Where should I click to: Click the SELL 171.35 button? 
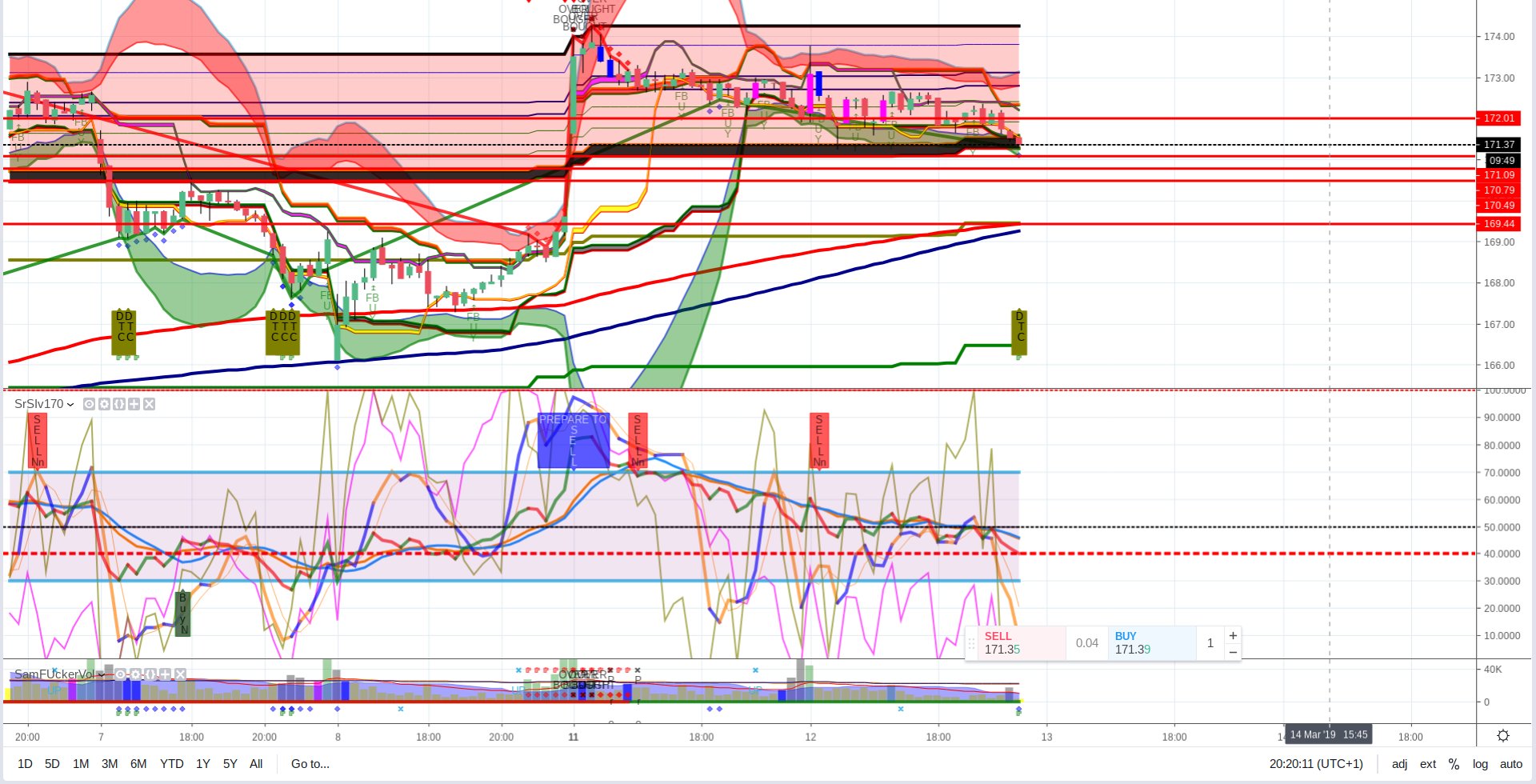(x=1022, y=643)
